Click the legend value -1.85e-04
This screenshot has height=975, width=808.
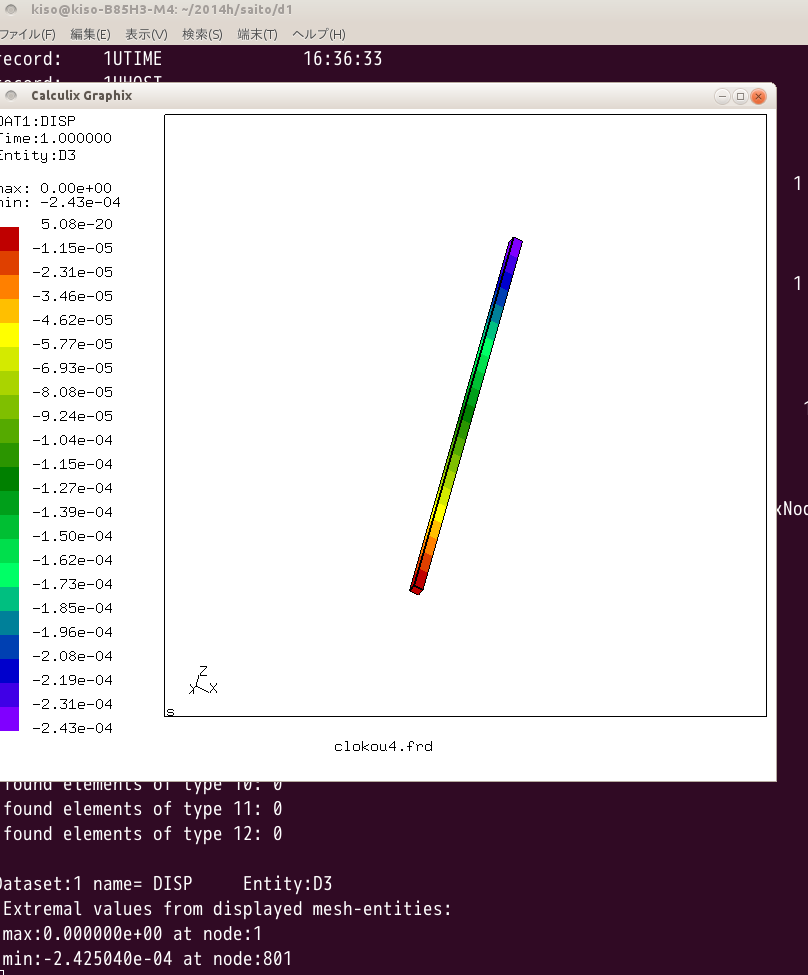73,608
